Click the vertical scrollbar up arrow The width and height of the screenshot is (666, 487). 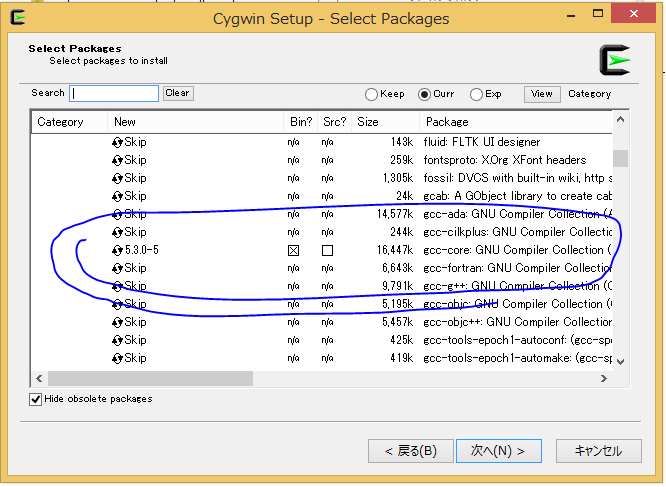click(621, 120)
